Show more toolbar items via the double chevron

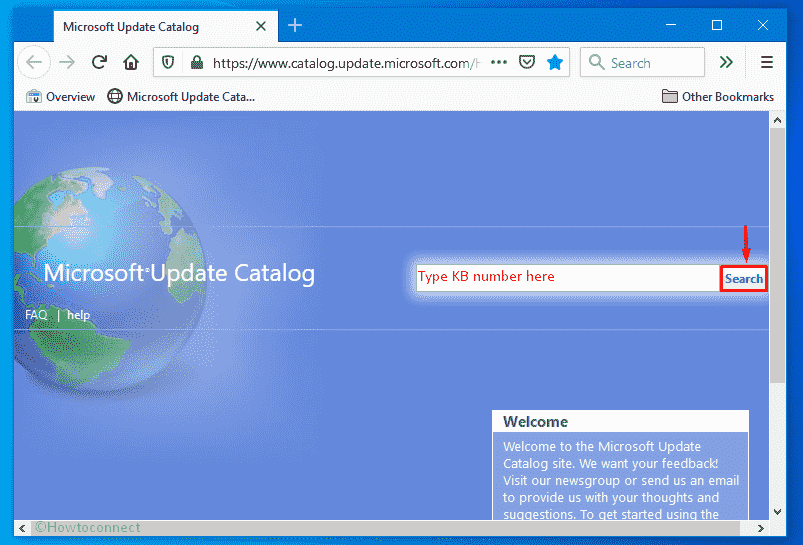tap(726, 62)
